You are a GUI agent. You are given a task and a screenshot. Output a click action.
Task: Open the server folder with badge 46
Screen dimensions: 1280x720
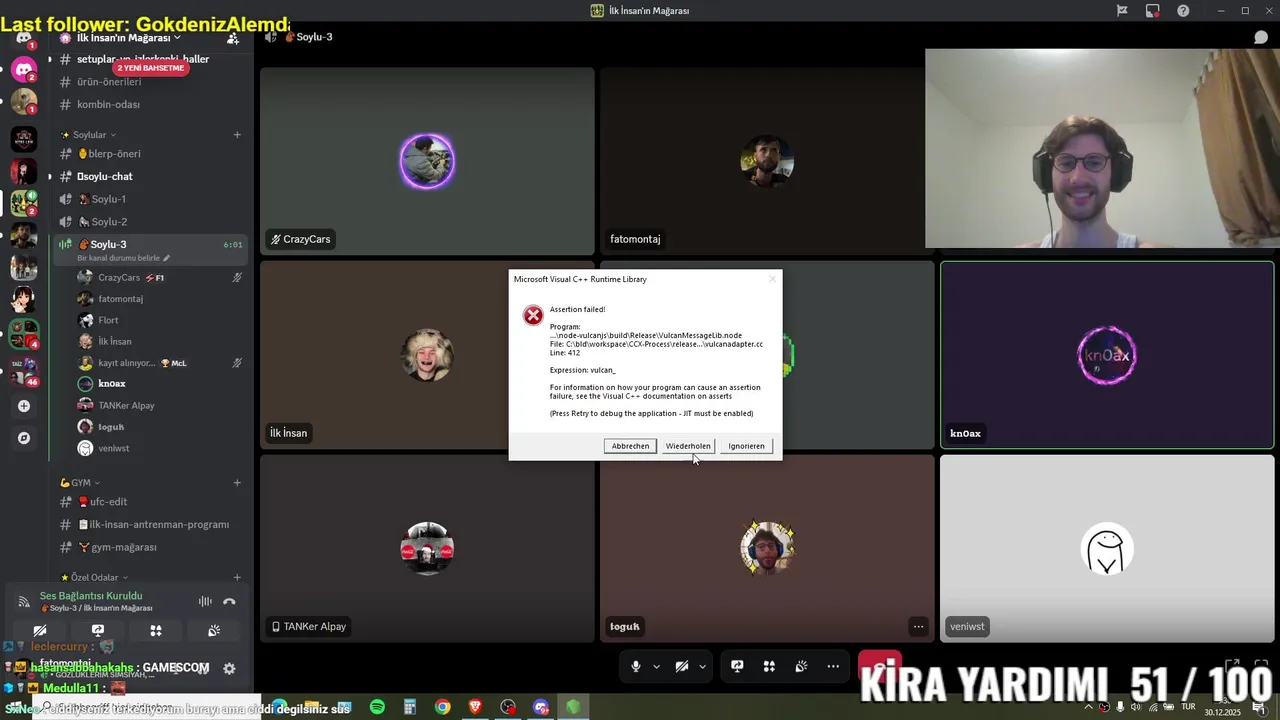click(x=24, y=370)
